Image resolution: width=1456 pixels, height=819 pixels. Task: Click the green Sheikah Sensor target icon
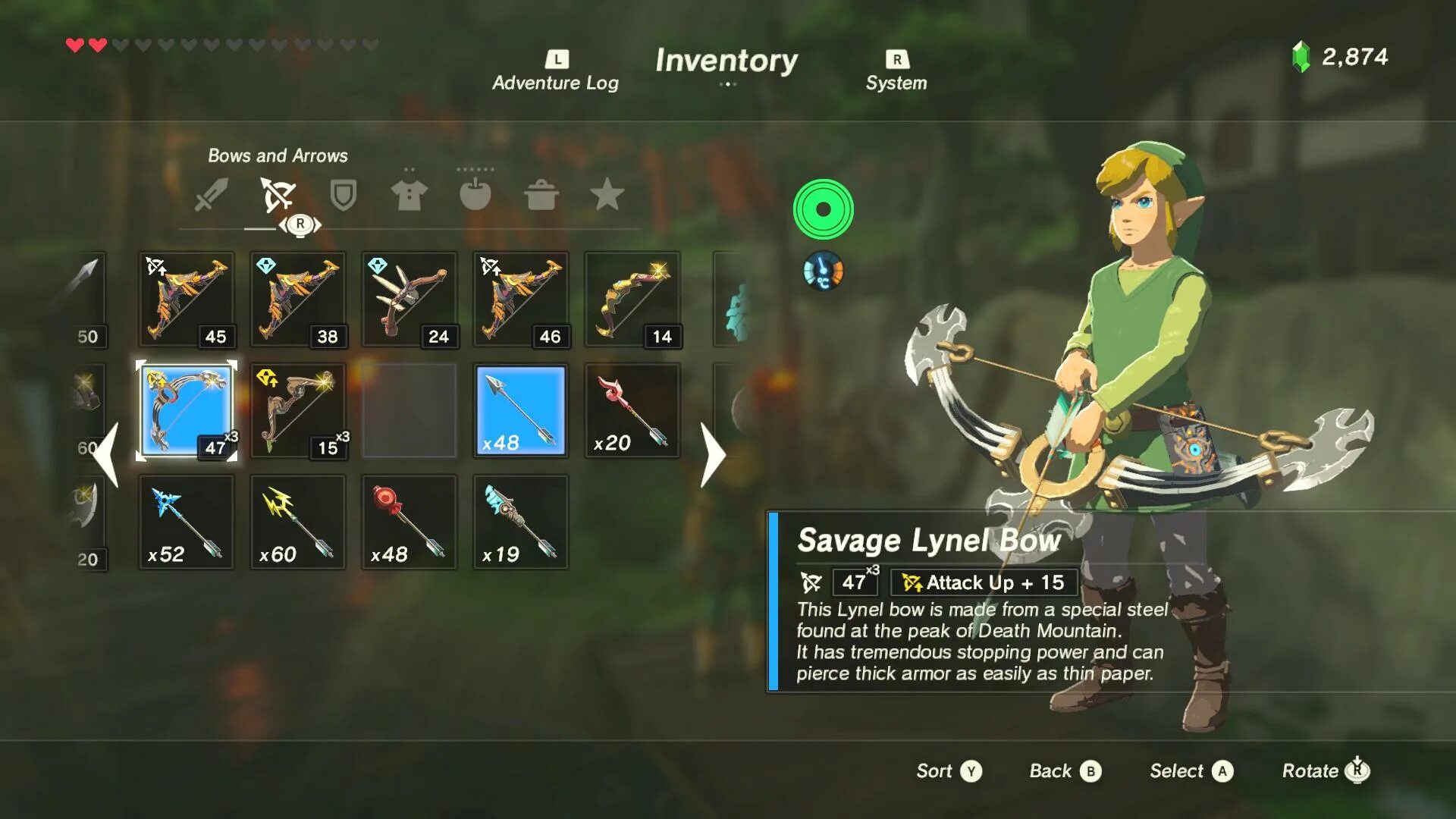(824, 209)
